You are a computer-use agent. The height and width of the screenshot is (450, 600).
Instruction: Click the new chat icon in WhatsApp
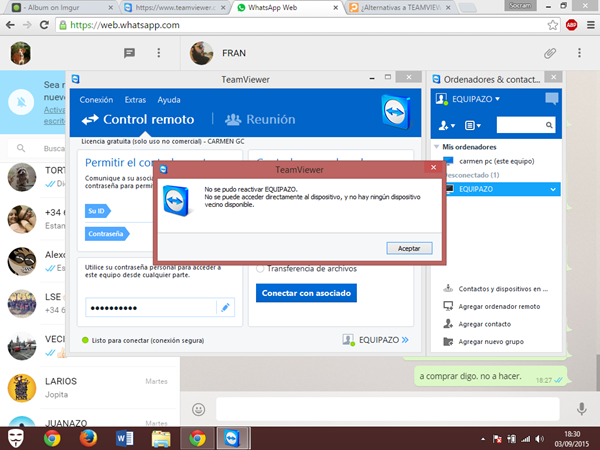[x=129, y=53]
